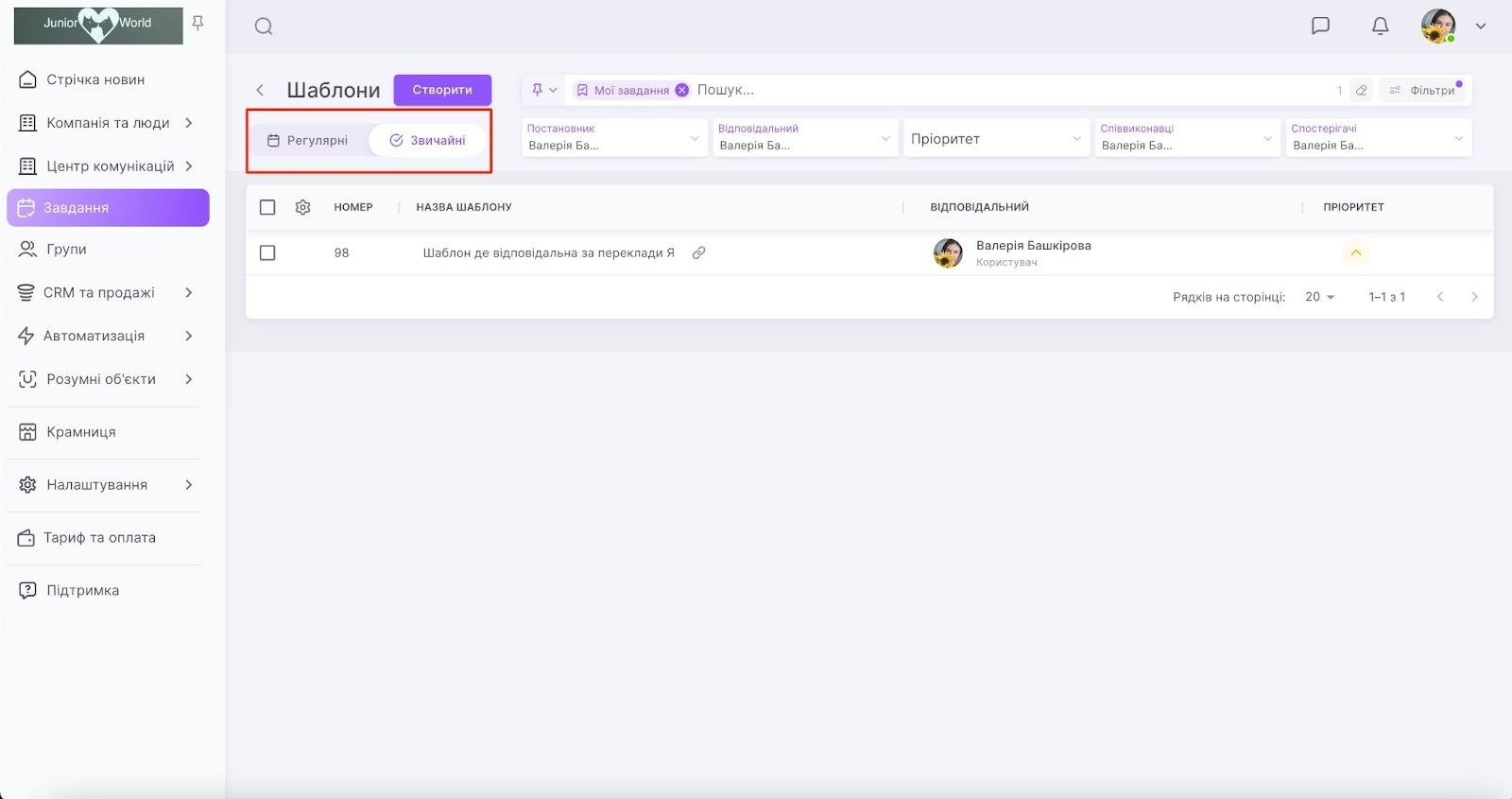Open the Фільтри button
Image resolution: width=1512 pixels, height=799 pixels.
point(1423,91)
